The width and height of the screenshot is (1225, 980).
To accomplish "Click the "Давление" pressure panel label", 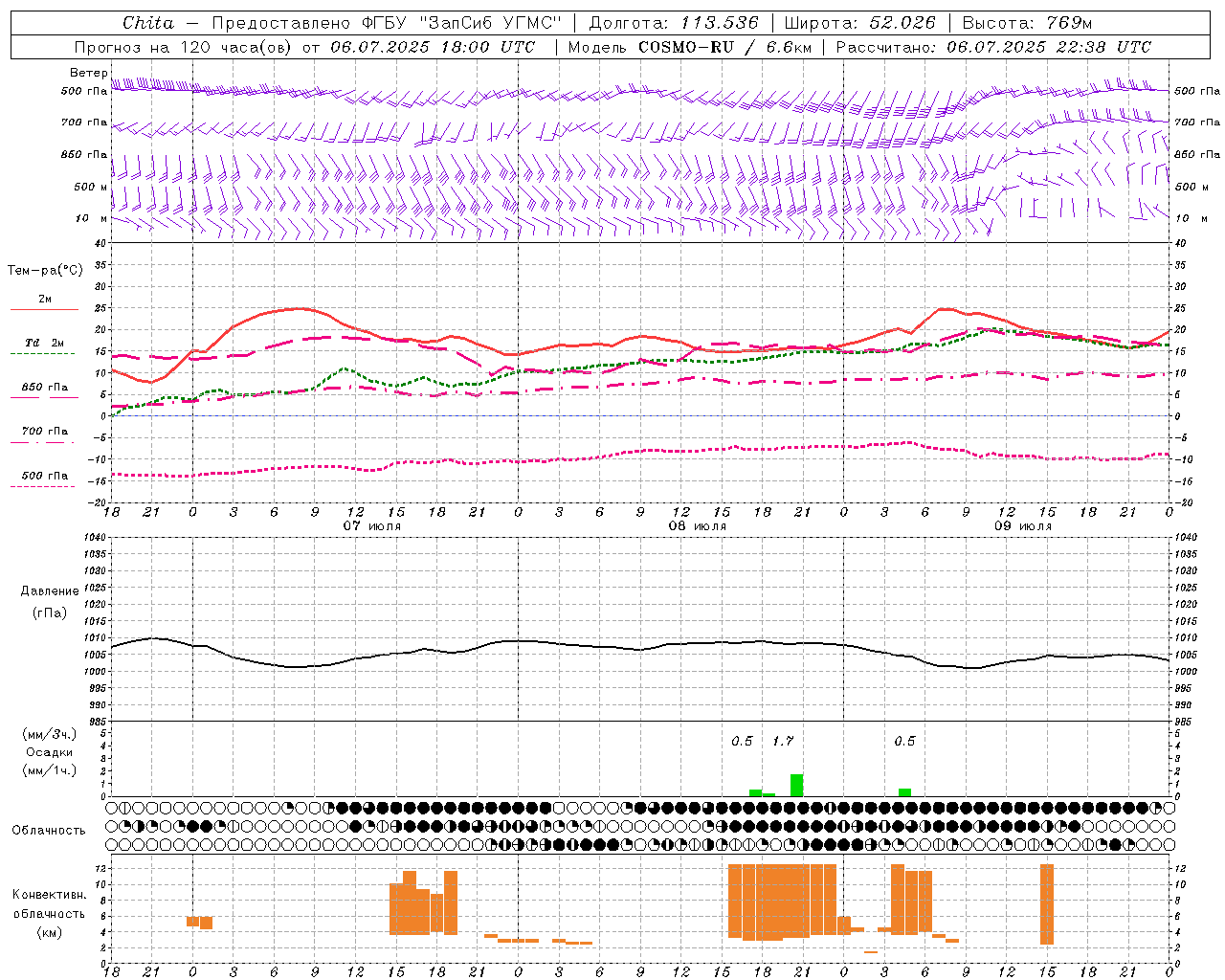I will pyautogui.click(x=50, y=591).
